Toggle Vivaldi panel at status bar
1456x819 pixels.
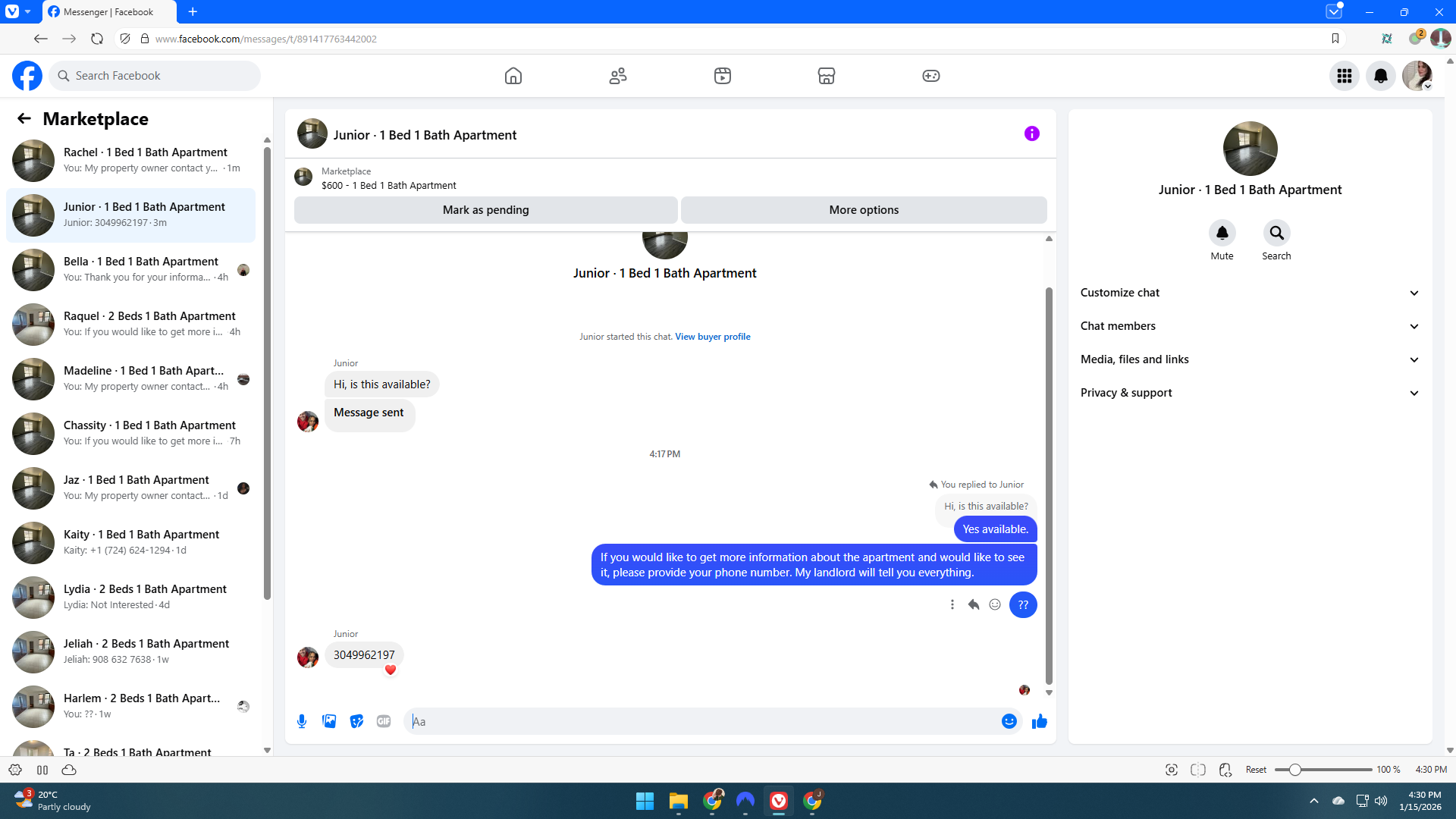pyautogui.click(x=42, y=770)
